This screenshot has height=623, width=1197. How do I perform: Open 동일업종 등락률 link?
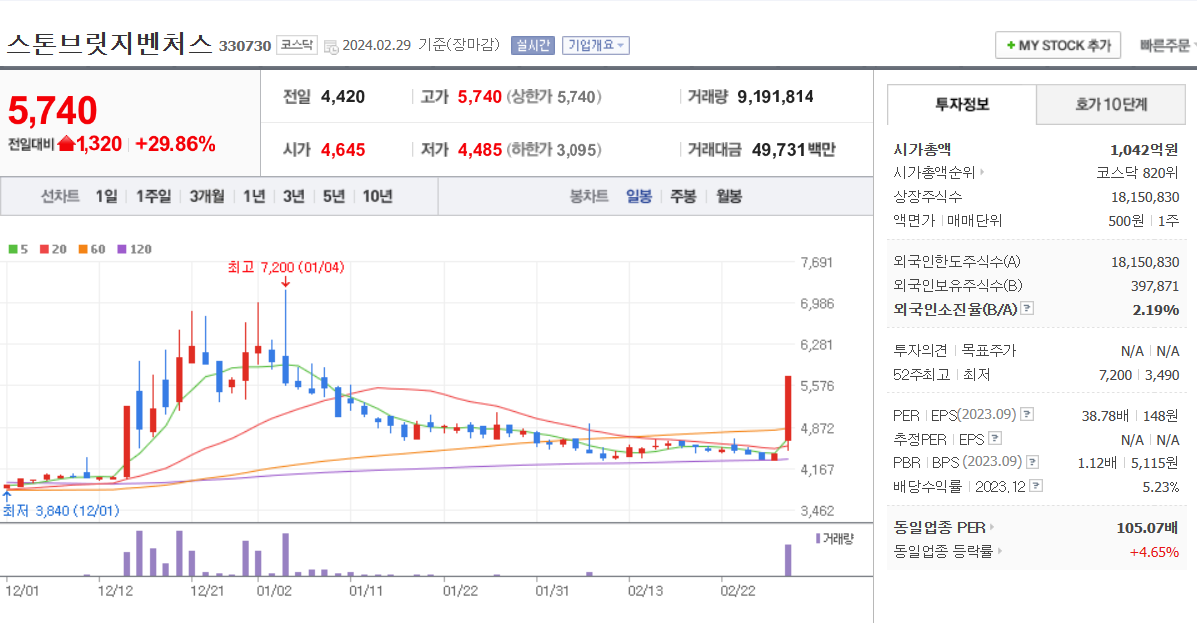coord(947,551)
